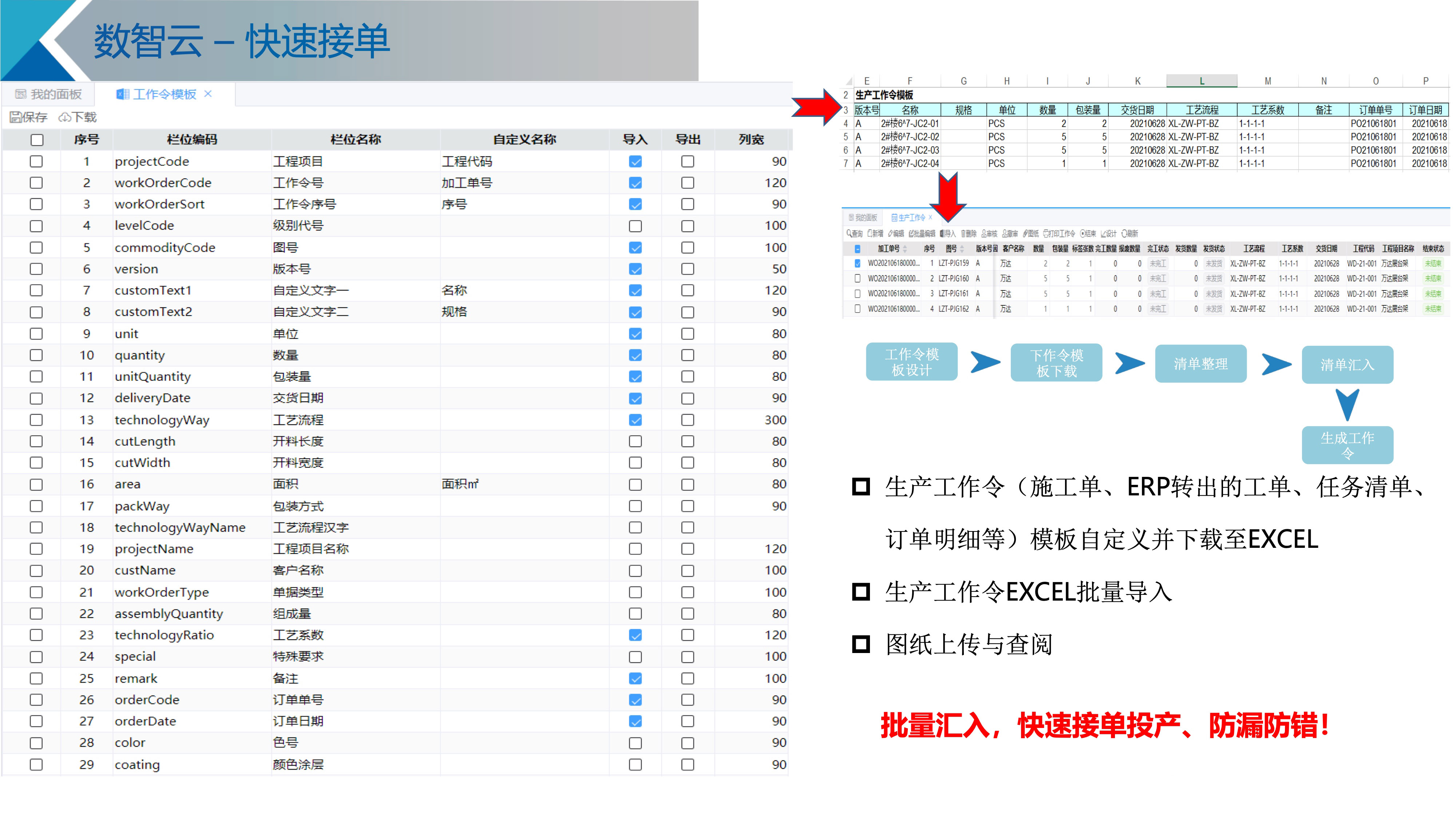
Task: Click 导入 in the 生产工作令 toolbar
Action: 948,233
